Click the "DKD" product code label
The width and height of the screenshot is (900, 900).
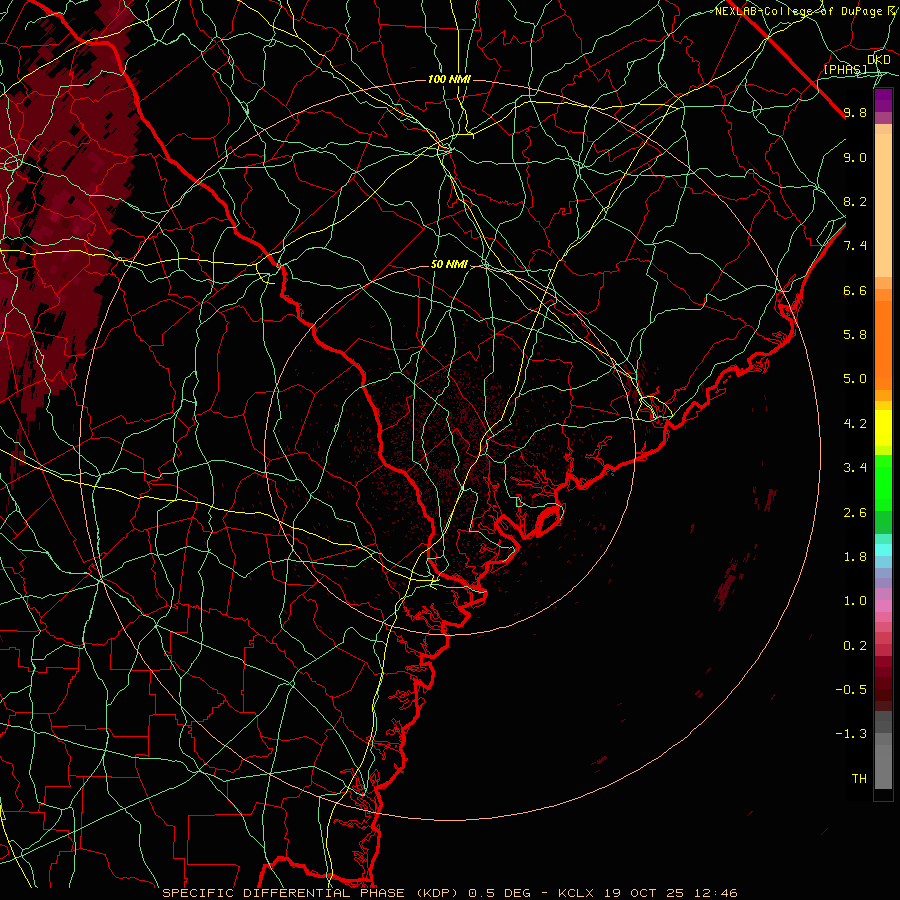(879, 60)
